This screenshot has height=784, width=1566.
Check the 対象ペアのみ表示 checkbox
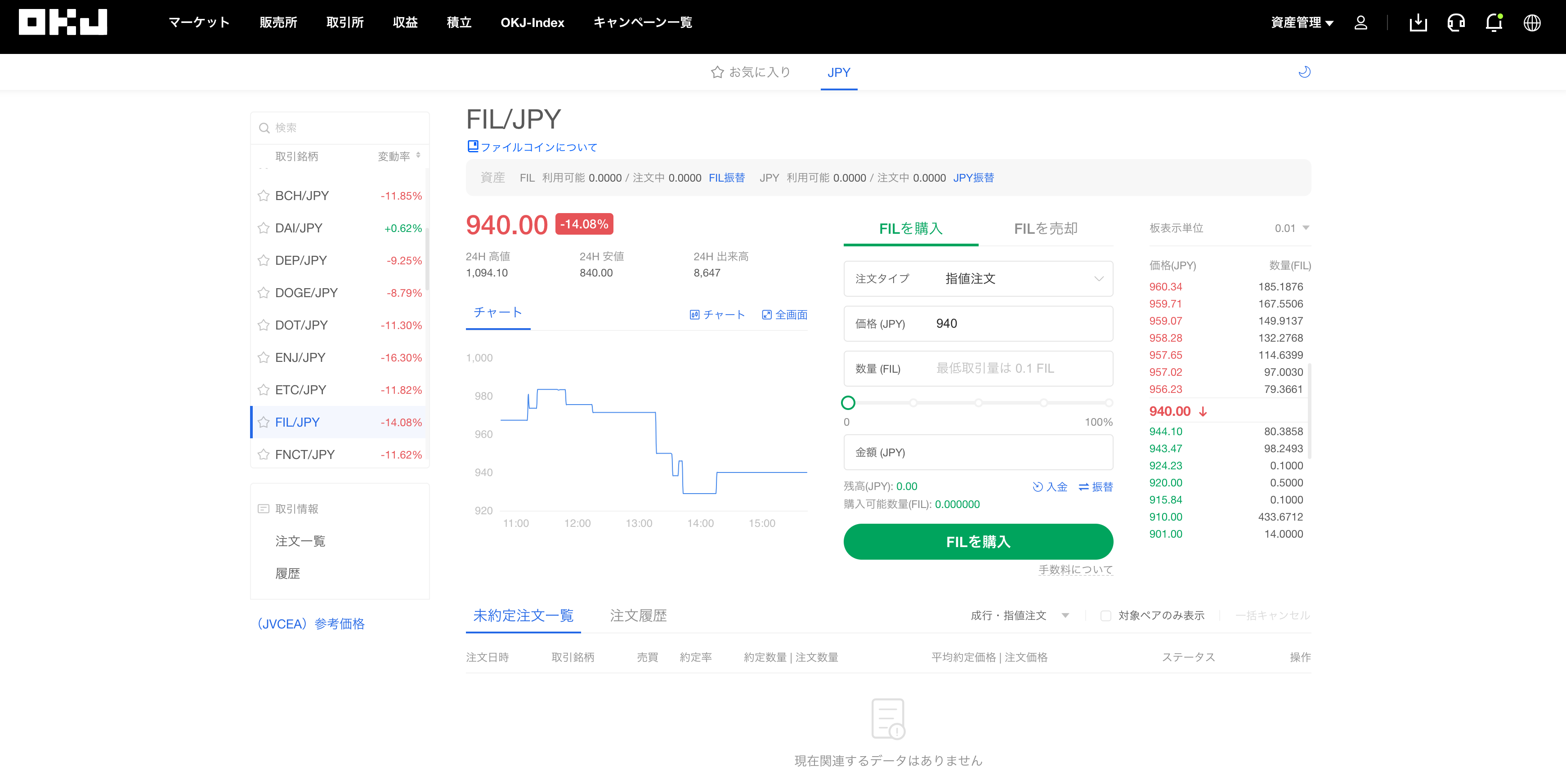[1105, 616]
